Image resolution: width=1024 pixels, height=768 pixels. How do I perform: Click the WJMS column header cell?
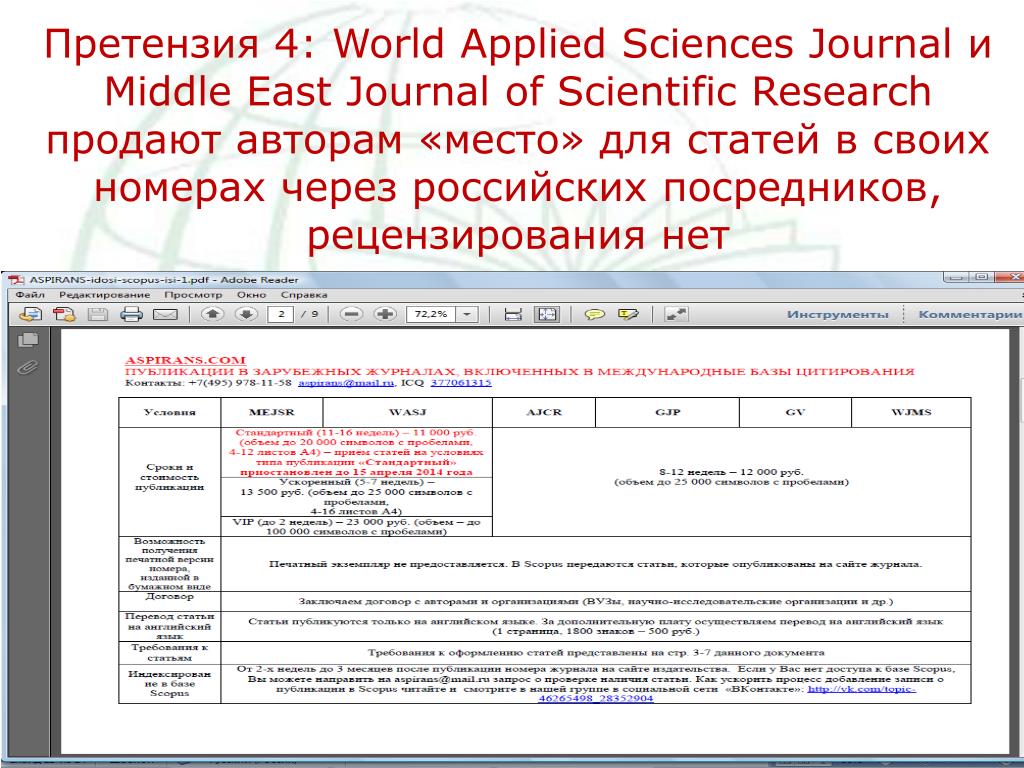[911, 412]
